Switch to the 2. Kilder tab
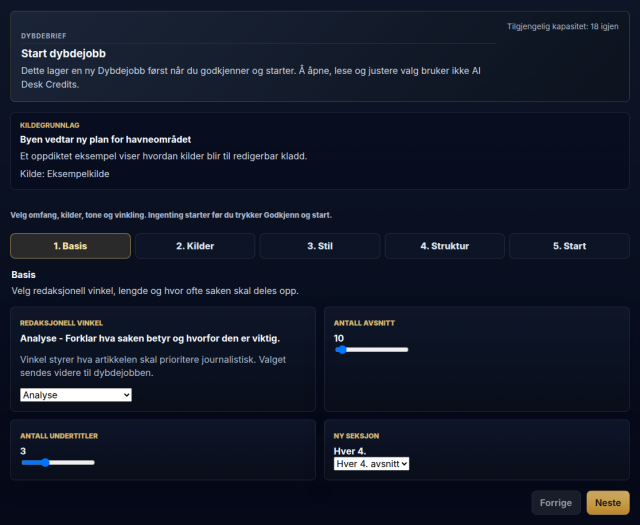 tap(195, 246)
